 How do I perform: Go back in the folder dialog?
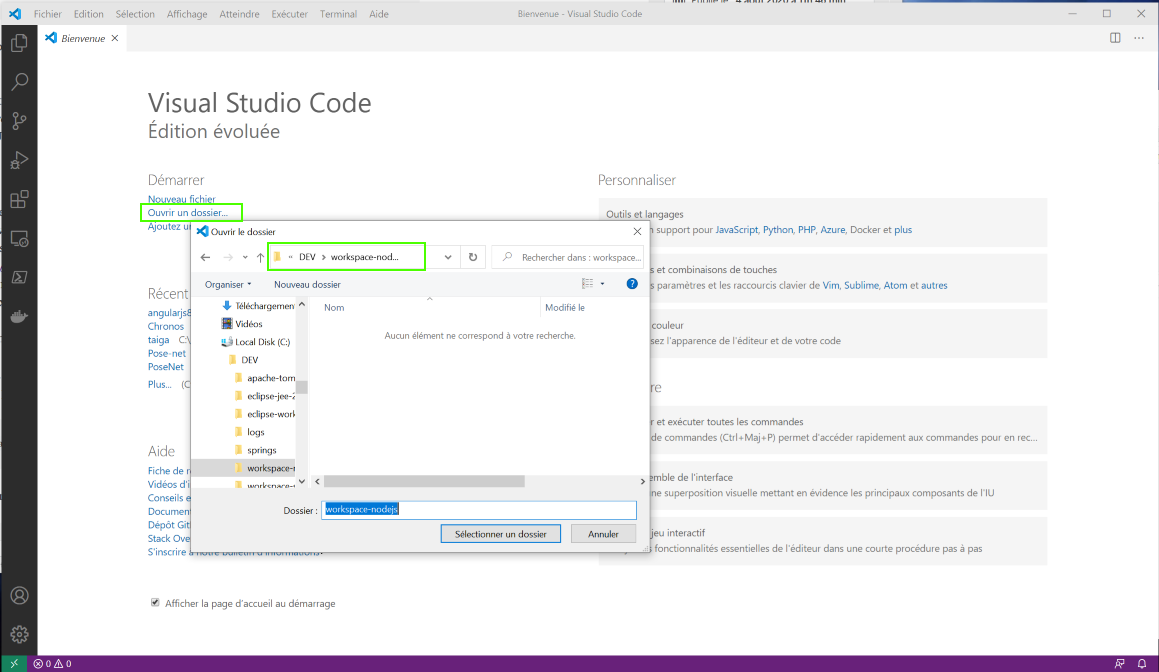click(205, 257)
